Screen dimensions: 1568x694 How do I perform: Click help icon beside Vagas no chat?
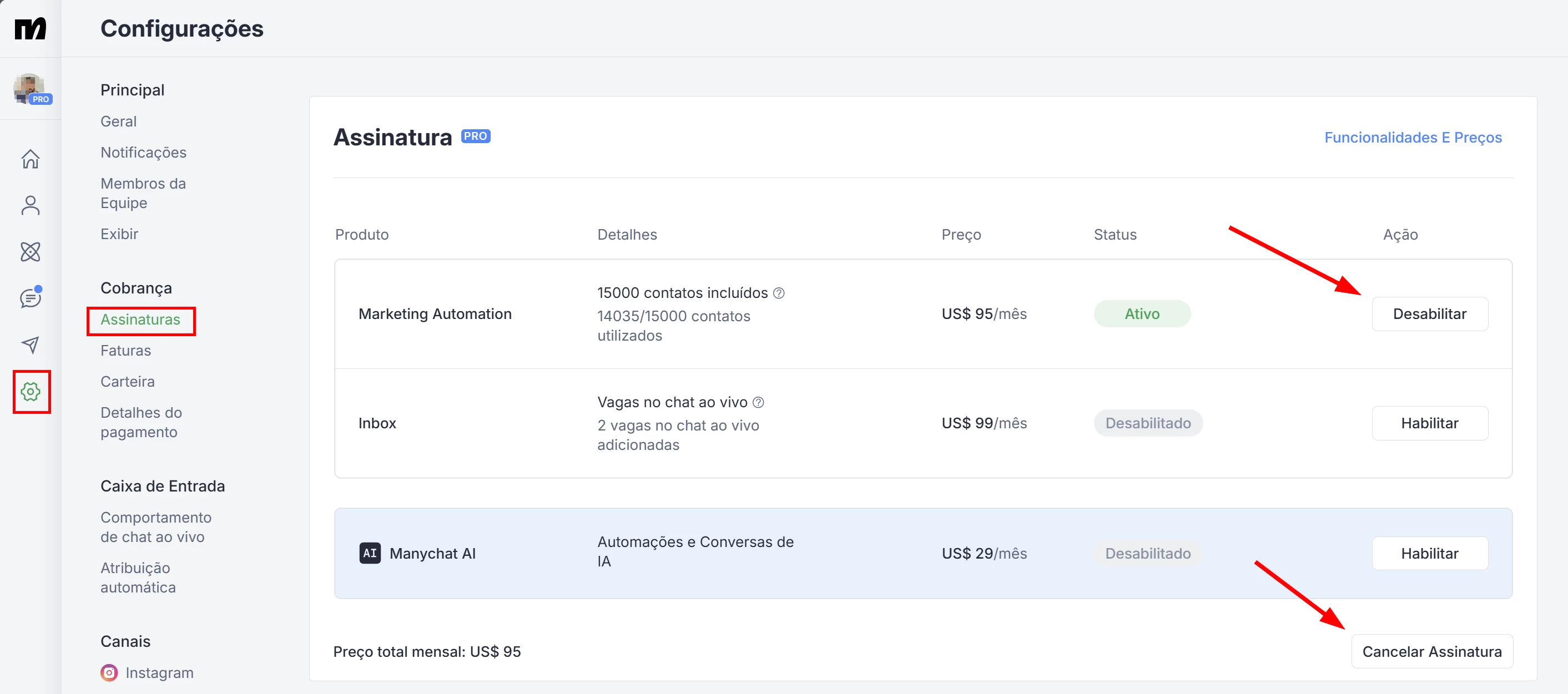[758, 403]
